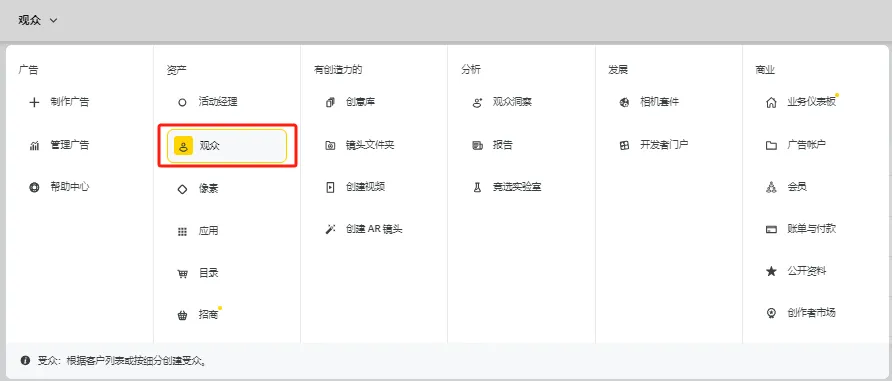Open the 目录 entry
This screenshot has width=892, height=381.
coord(208,274)
